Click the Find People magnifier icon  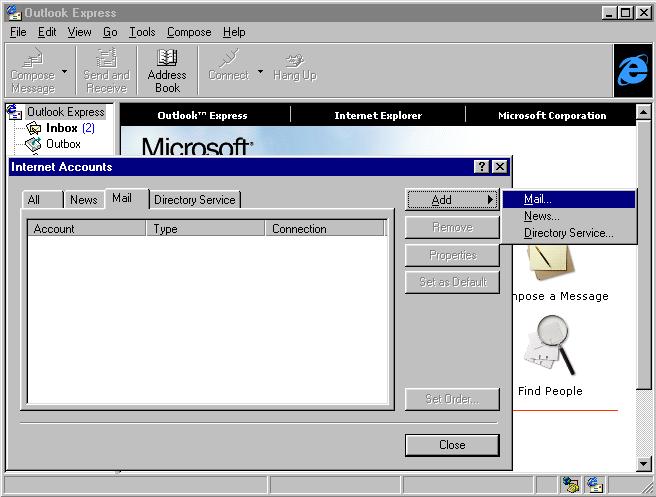551,345
